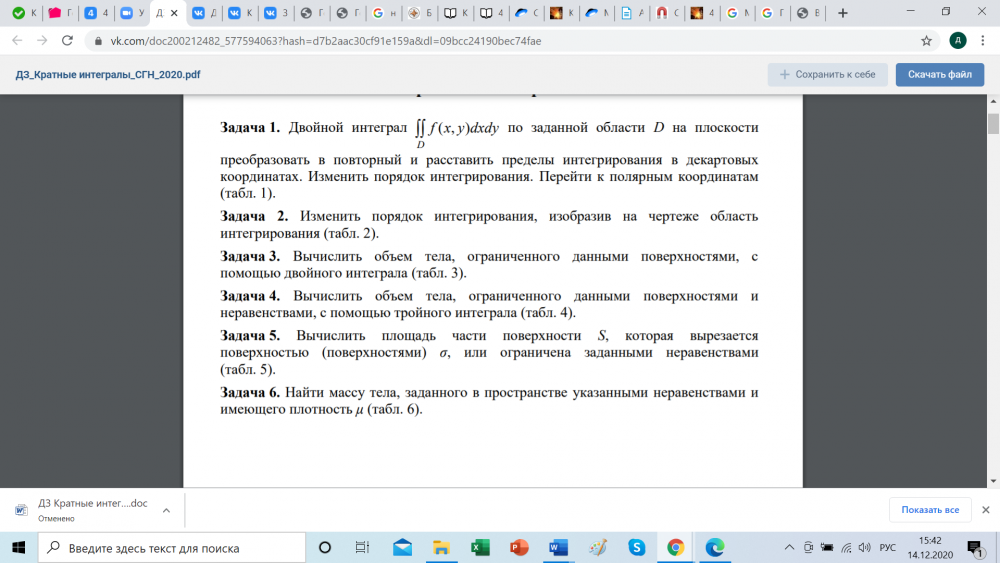1000x563 pixels.
Task: Close the current ДЗ PDF tab
Action: point(174,13)
